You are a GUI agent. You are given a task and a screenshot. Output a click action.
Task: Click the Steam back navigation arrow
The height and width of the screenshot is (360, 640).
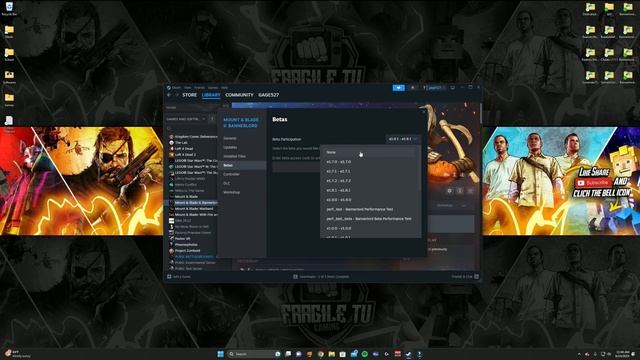[169, 95]
